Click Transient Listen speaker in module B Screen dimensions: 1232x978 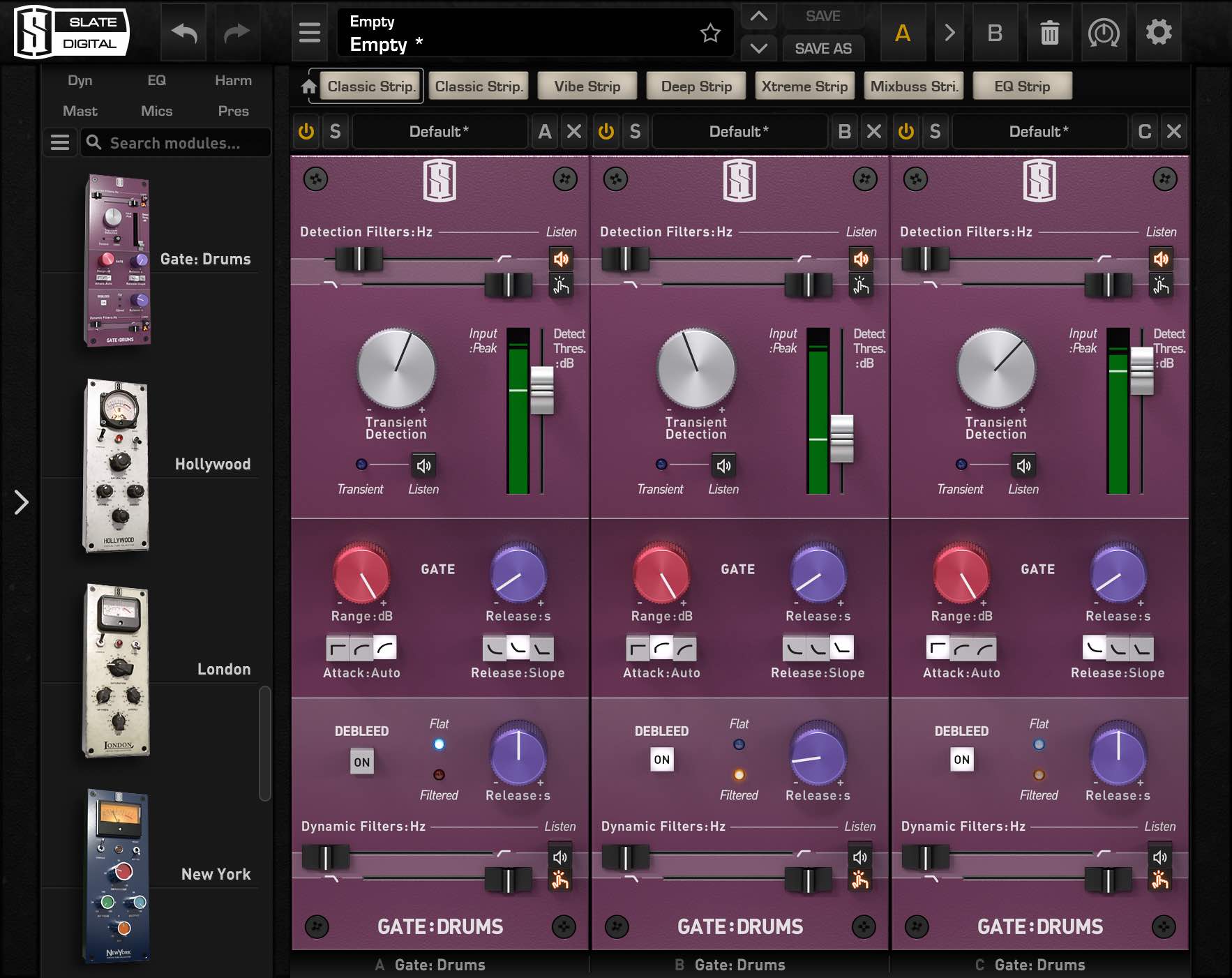[x=723, y=465]
